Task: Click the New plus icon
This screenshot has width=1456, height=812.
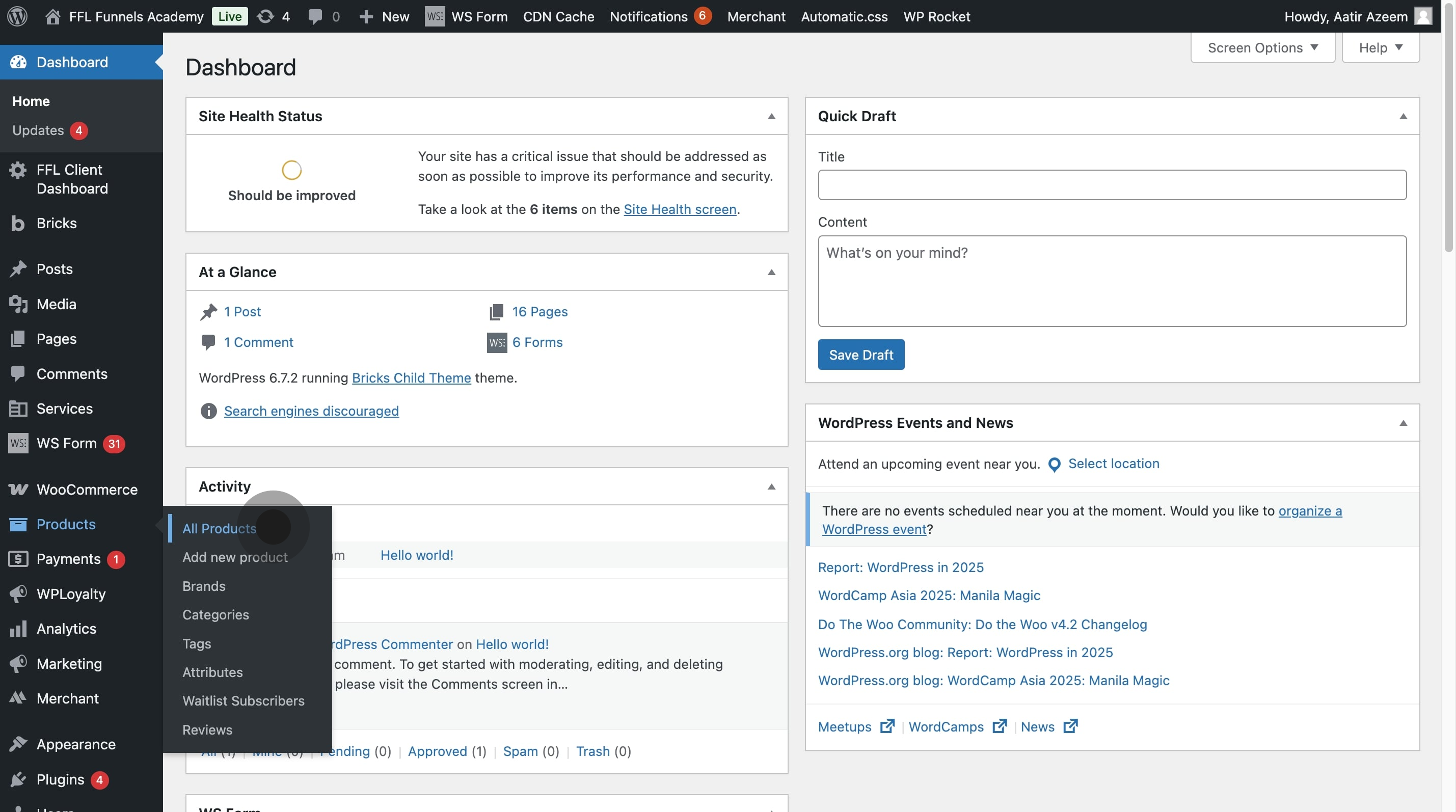Action: (366, 16)
